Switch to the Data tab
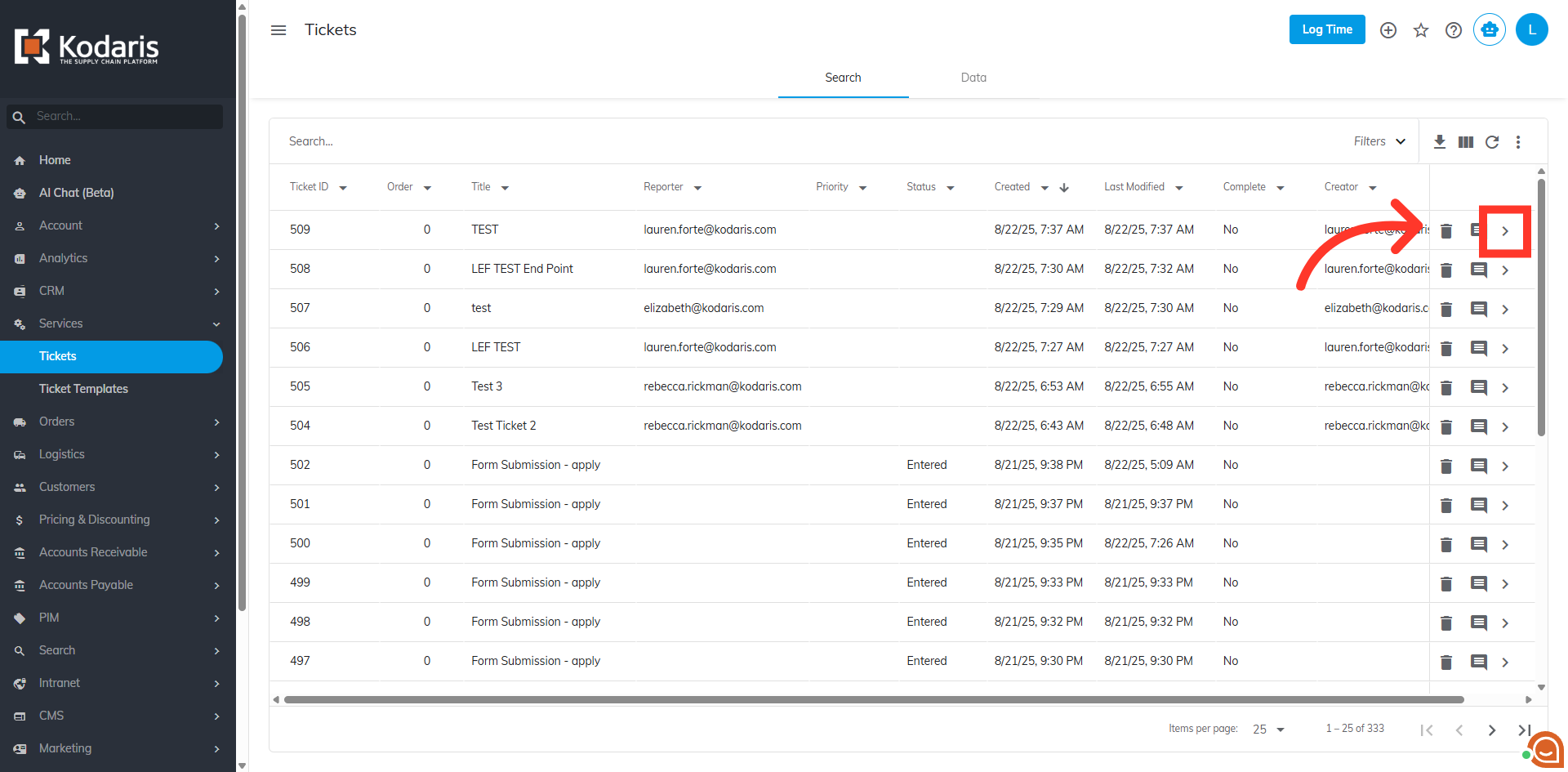 coord(973,78)
